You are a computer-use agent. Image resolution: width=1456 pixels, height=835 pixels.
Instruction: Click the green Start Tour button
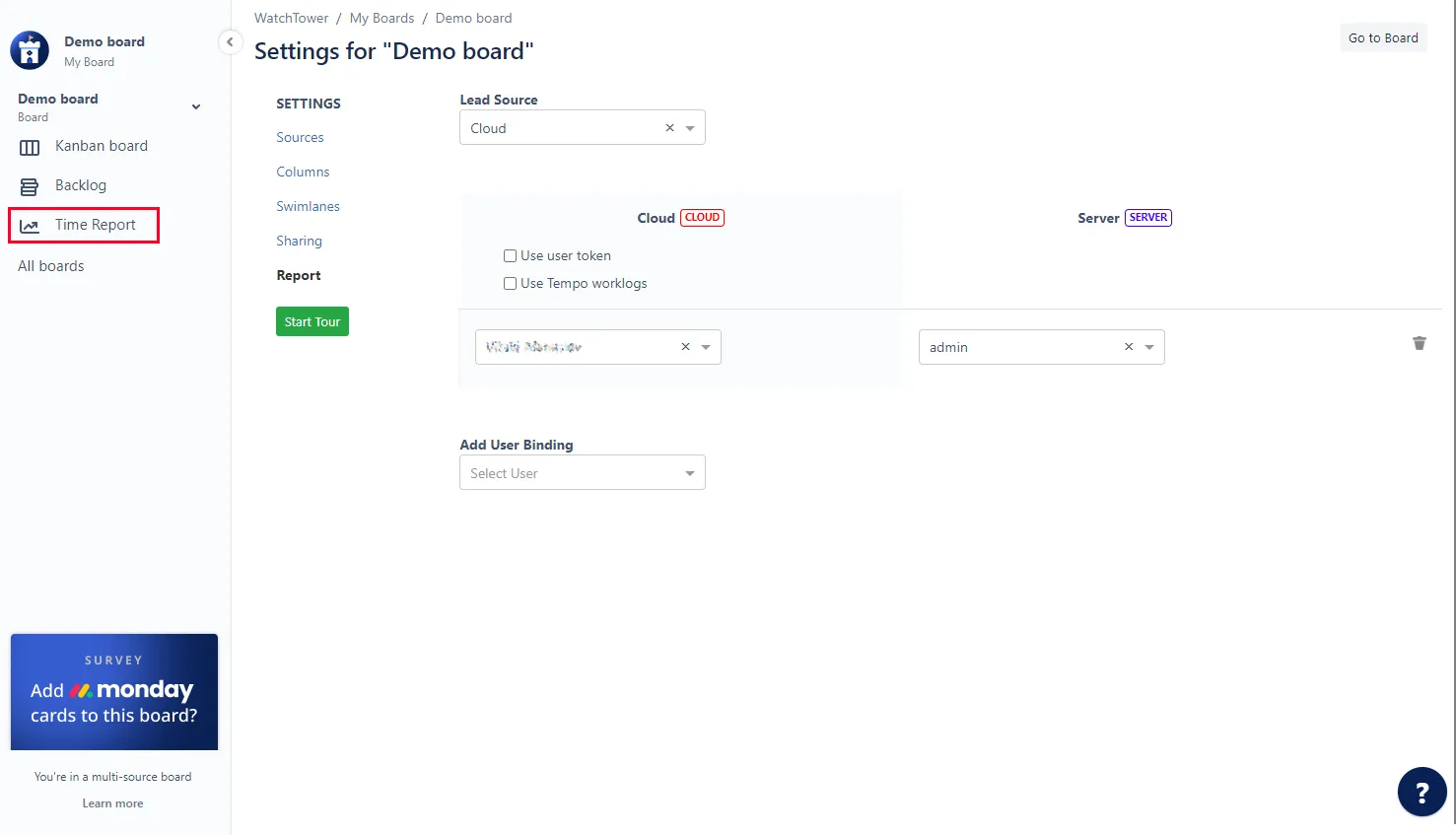(x=312, y=321)
